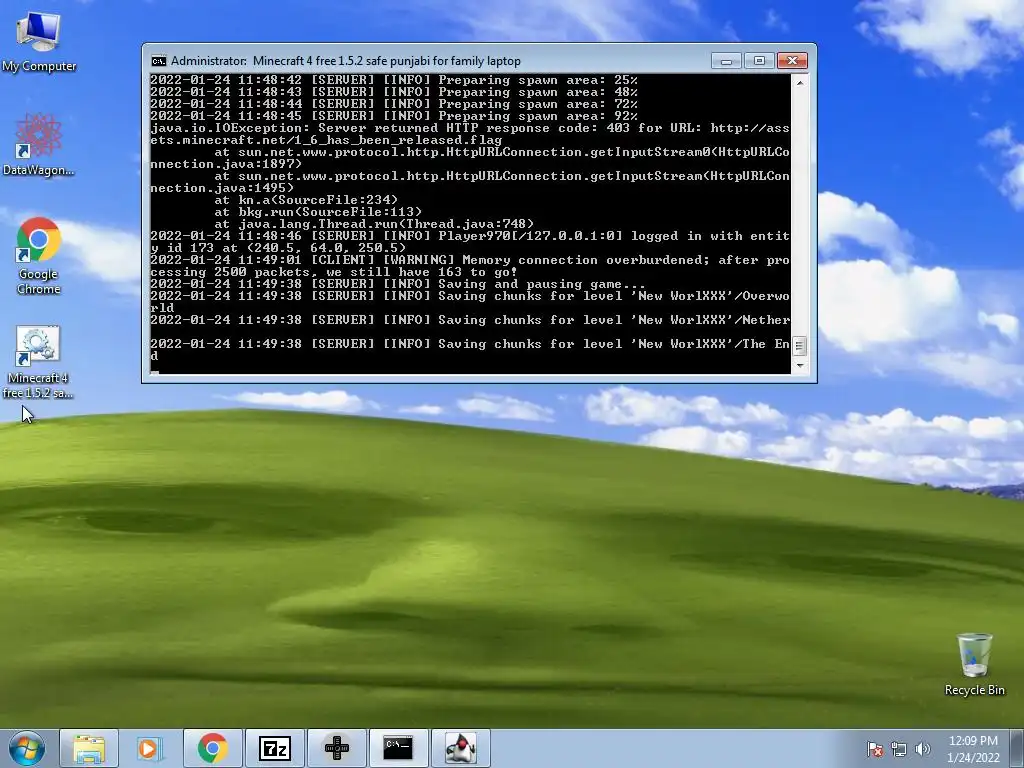Viewport: 1024px width, 768px height.
Task: Select the black cross icon in taskbar
Action: (x=336, y=748)
